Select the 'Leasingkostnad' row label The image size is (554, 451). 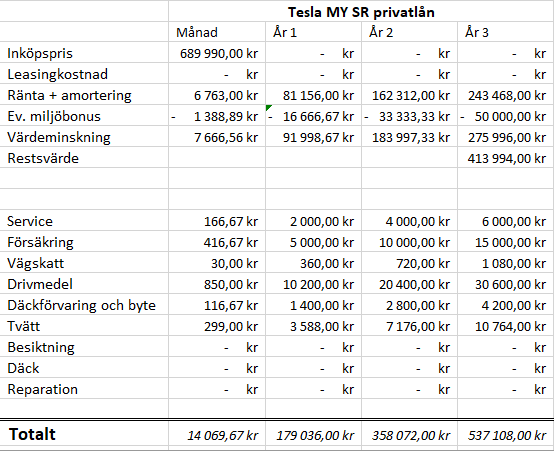84,74
